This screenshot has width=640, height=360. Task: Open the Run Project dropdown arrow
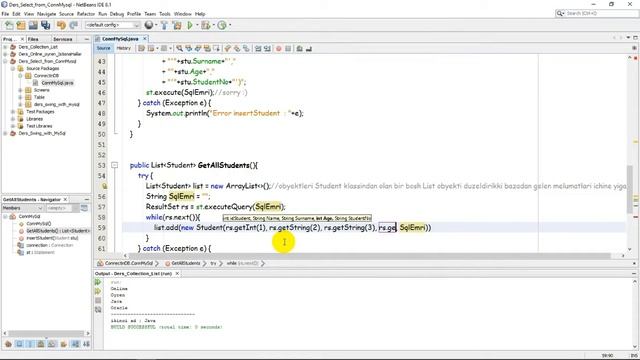tap(197, 25)
